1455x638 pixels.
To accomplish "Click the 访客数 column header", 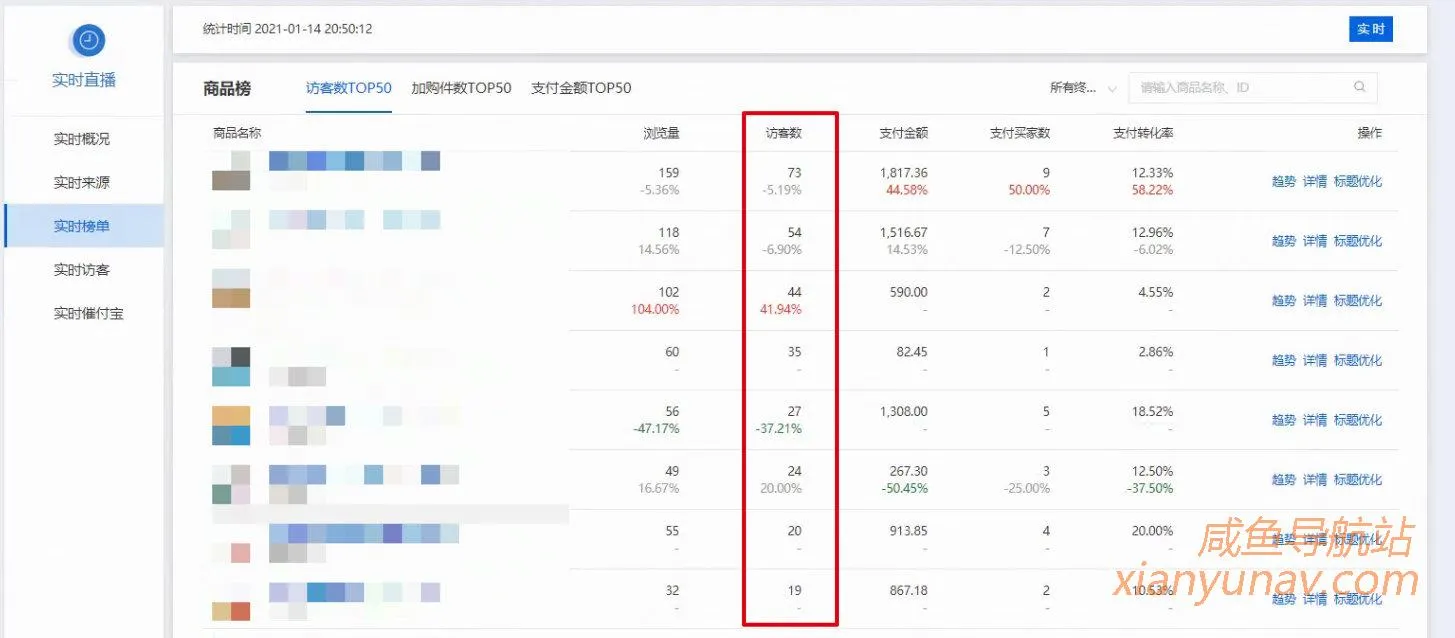I will pyautogui.click(x=790, y=131).
